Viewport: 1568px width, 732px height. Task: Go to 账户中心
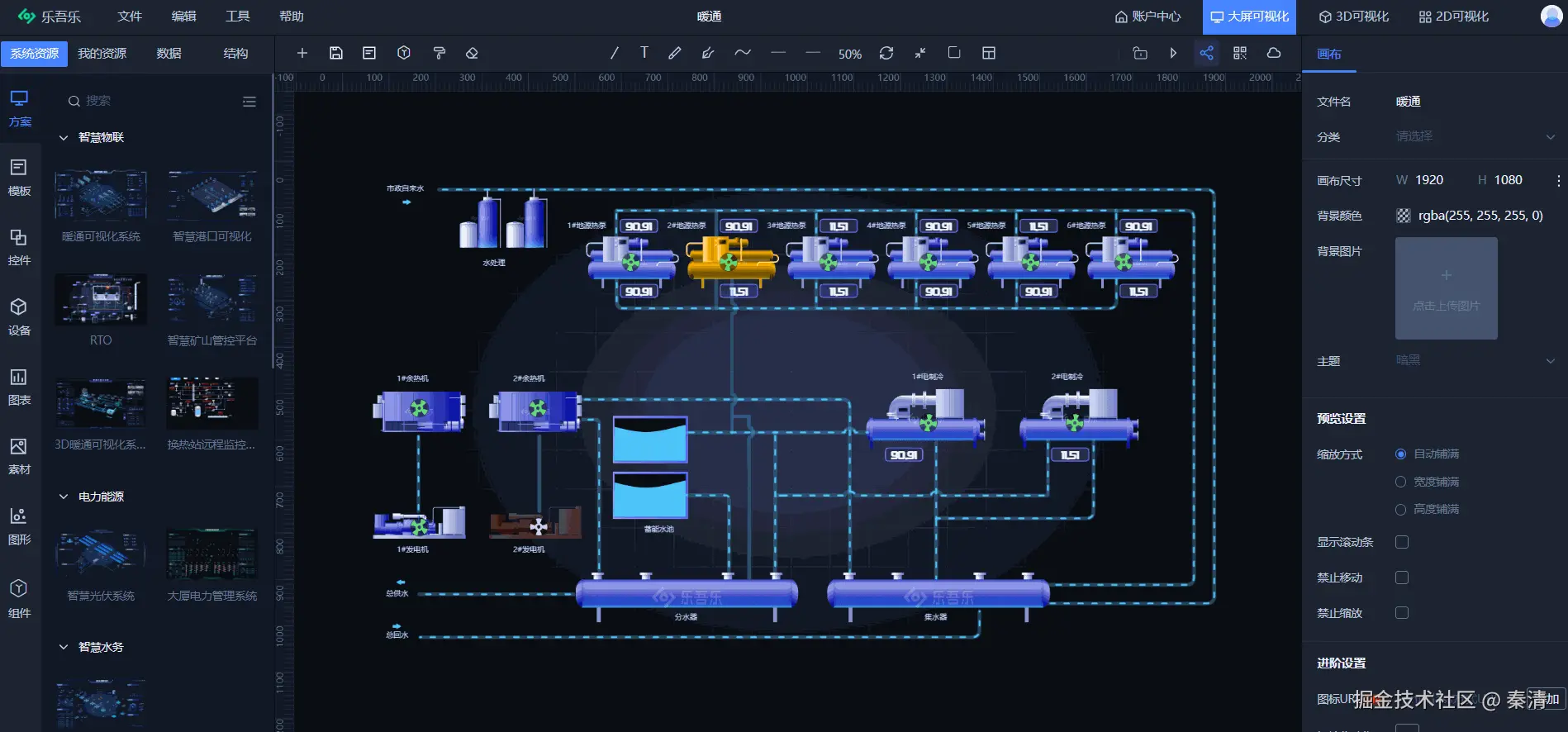[x=1147, y=17]
